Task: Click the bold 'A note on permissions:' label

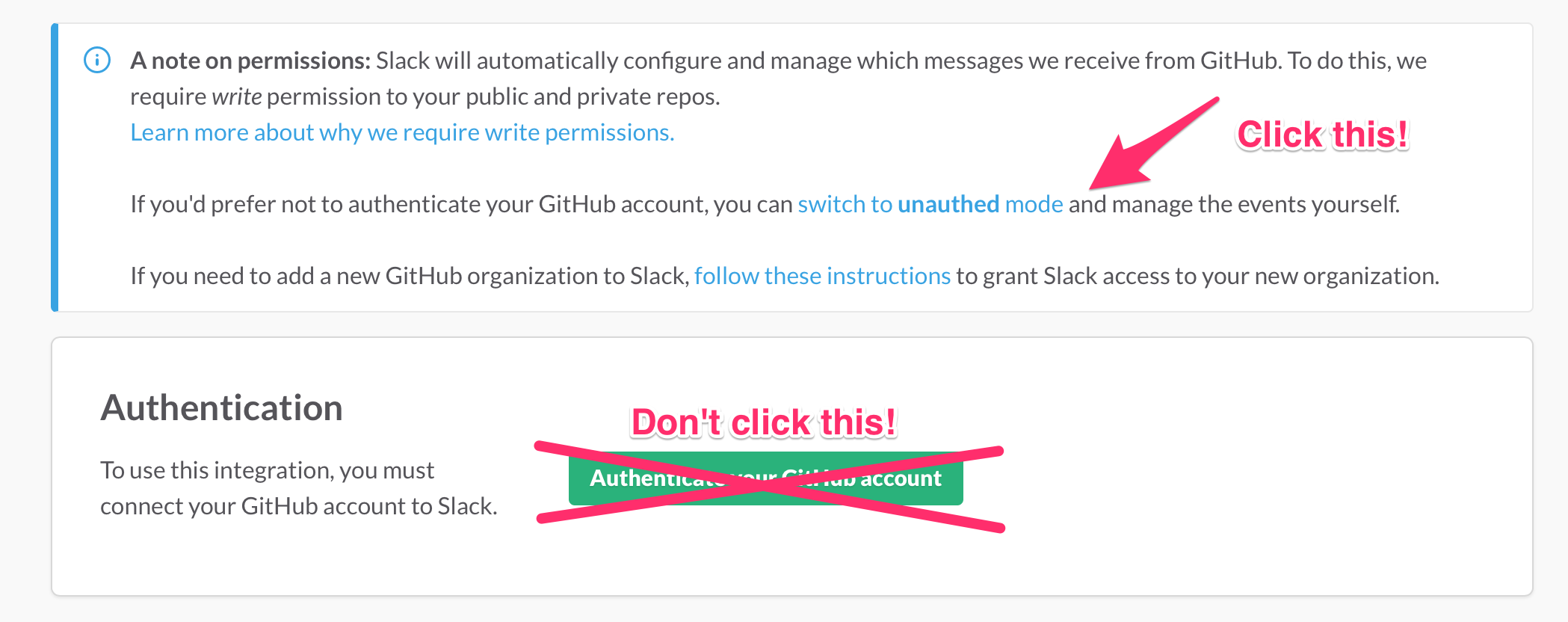Action: point(250,61)
